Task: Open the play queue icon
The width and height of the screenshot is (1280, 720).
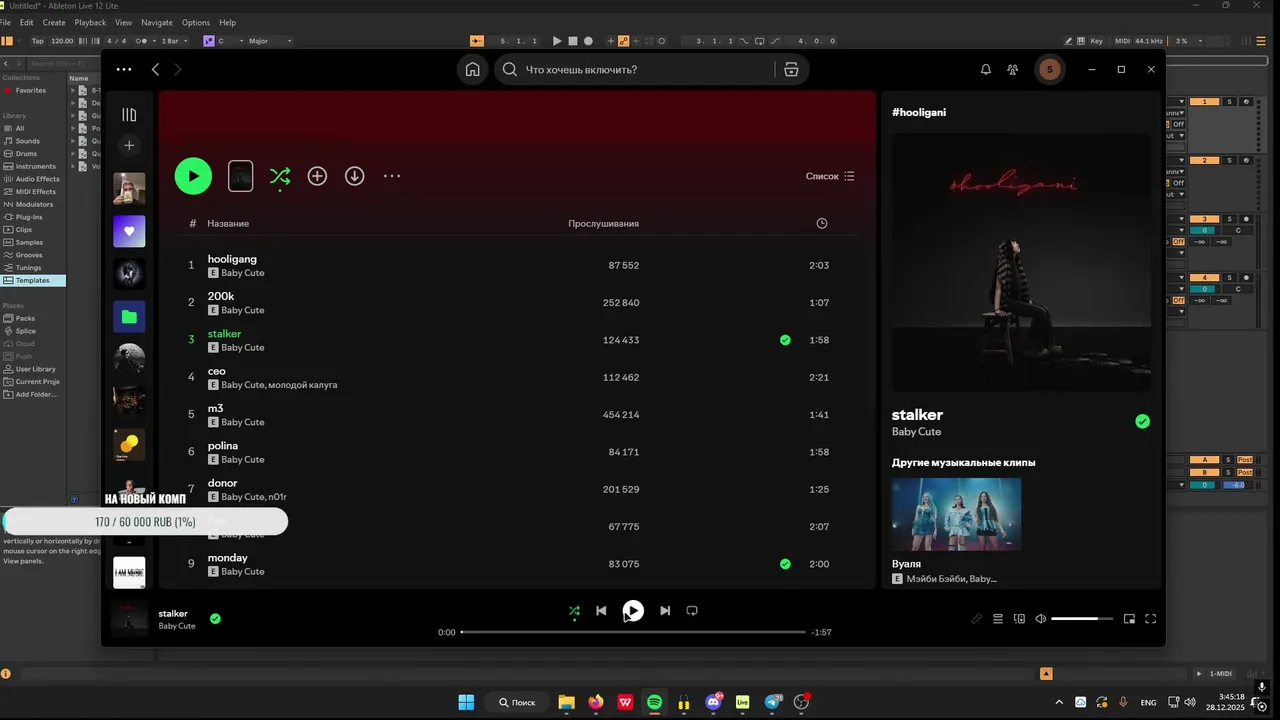Action: 997,619
